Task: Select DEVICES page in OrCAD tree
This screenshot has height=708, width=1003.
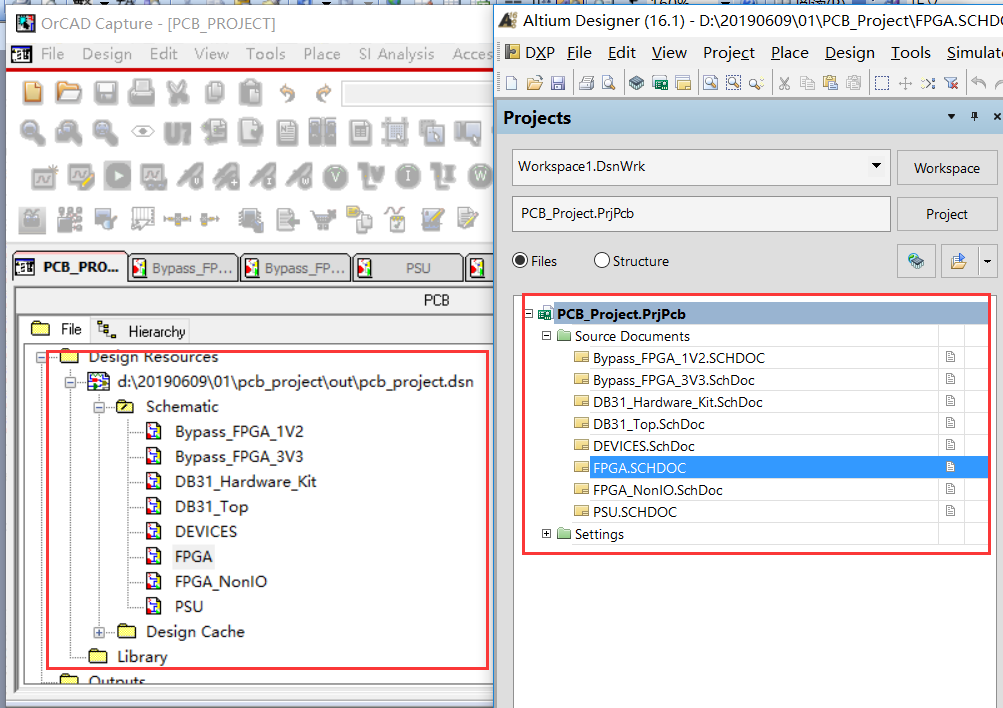Action: [205, 531]
